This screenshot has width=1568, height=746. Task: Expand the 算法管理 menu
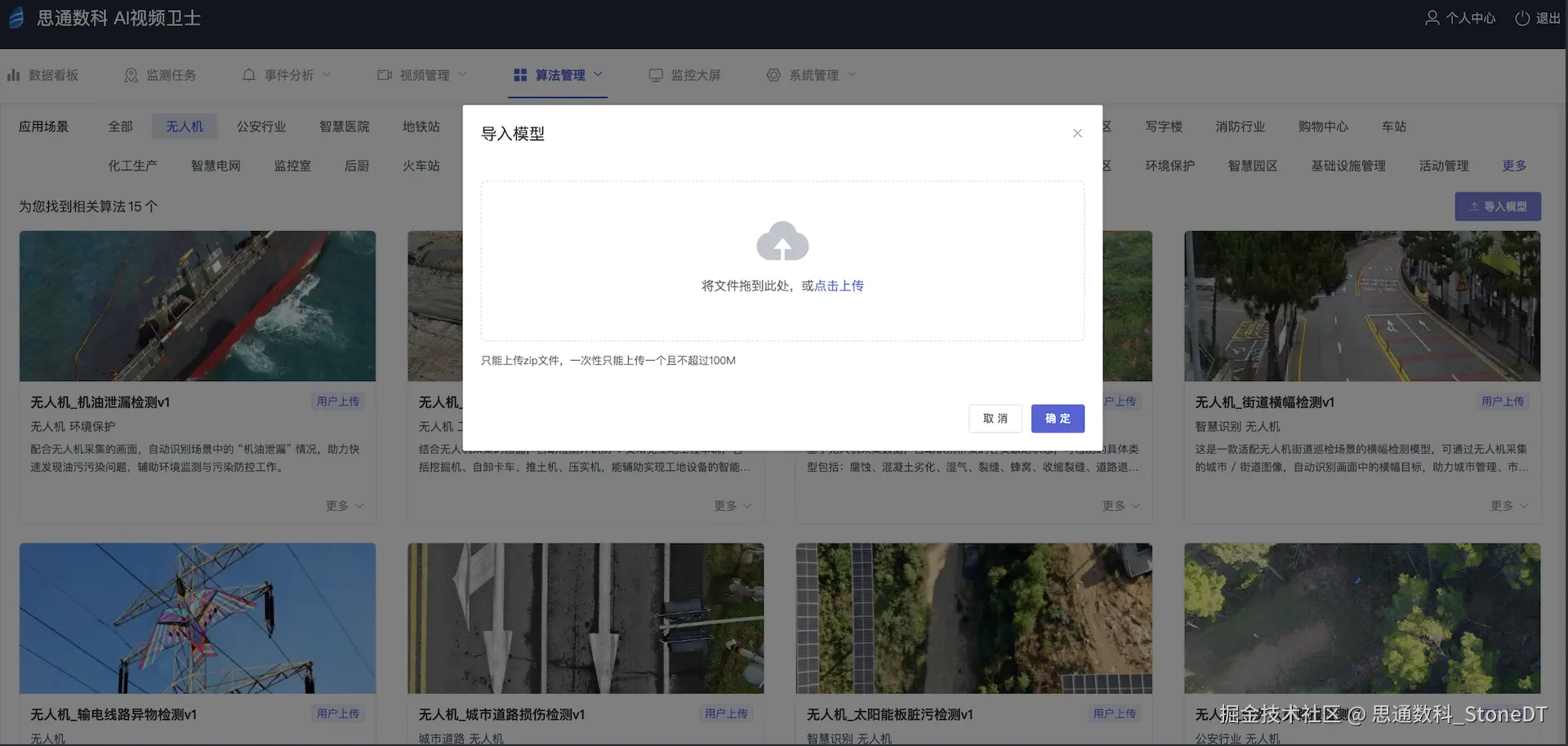pyautogui.click(x=558, y=75)
